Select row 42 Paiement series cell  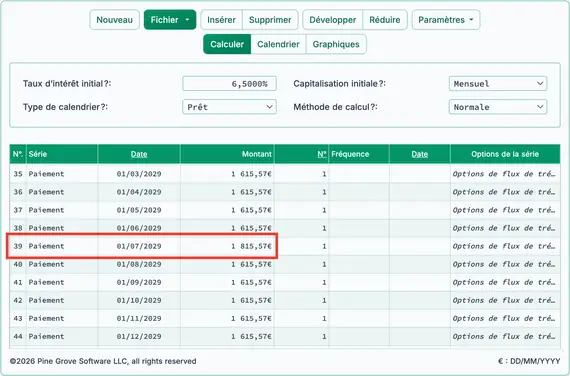click(x=62, y=300)
